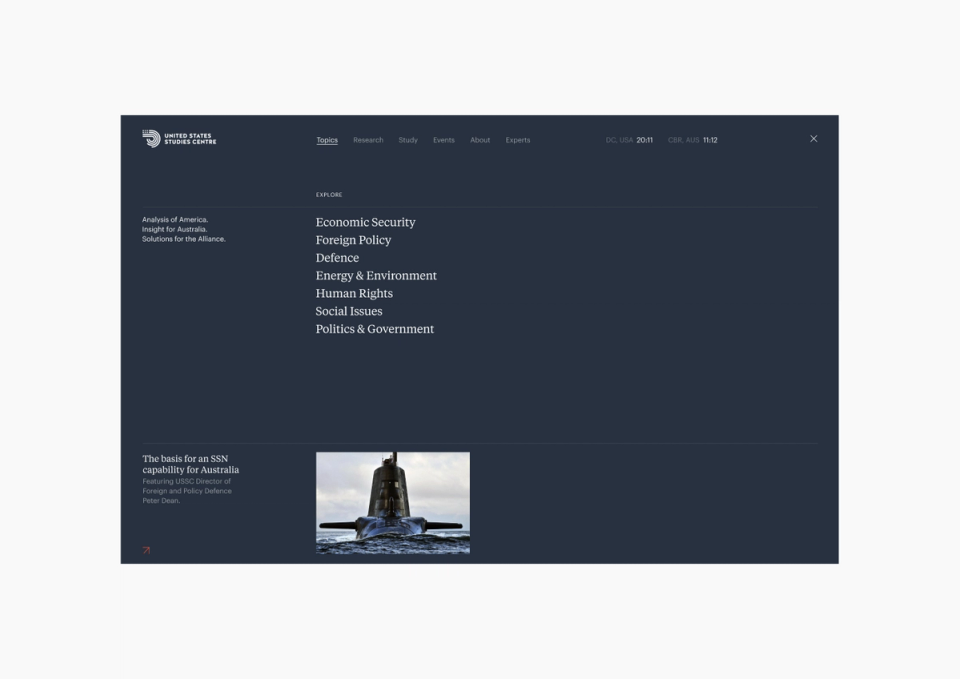Select the Social Issues topic

click(349, 311)
